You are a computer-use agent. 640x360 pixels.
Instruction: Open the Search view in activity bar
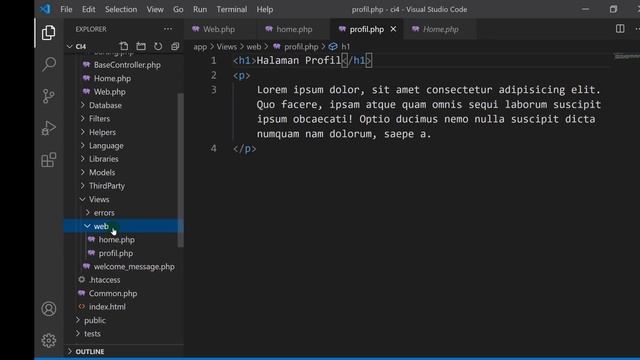coord(49,64)
